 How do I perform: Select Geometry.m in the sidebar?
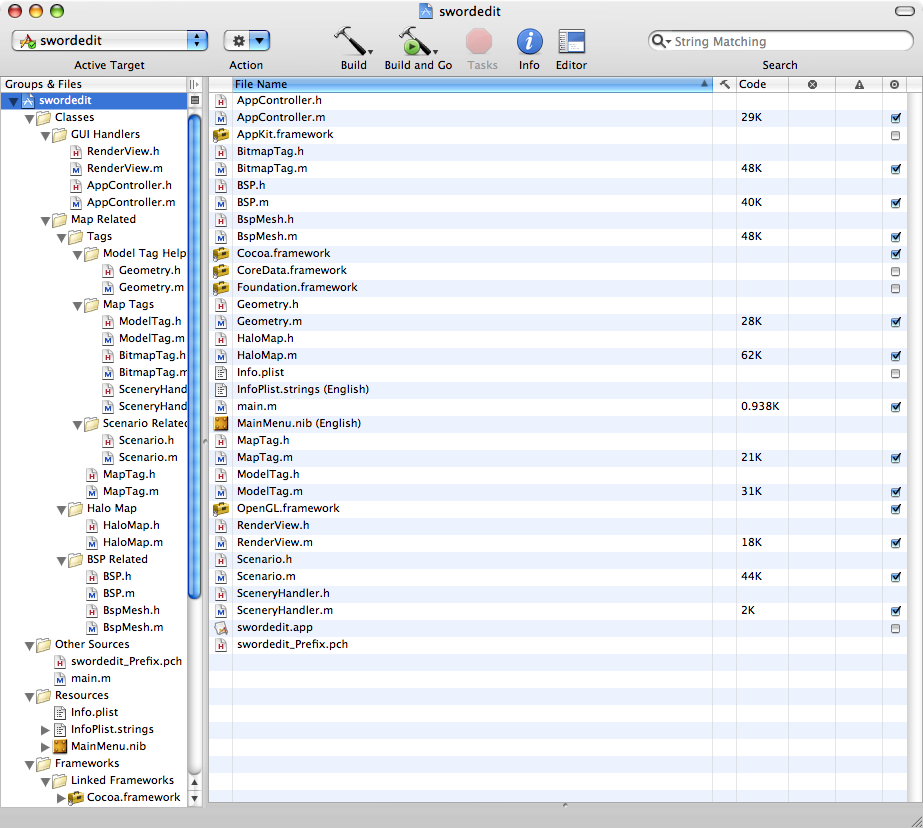click(x=151, y=287)
